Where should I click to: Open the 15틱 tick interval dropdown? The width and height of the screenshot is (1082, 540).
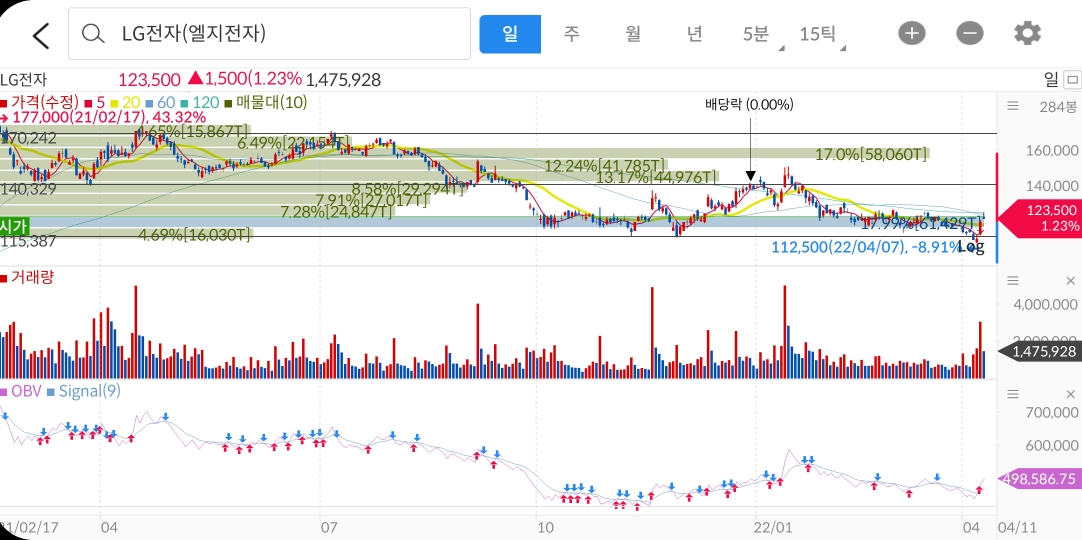click(819, 34)
